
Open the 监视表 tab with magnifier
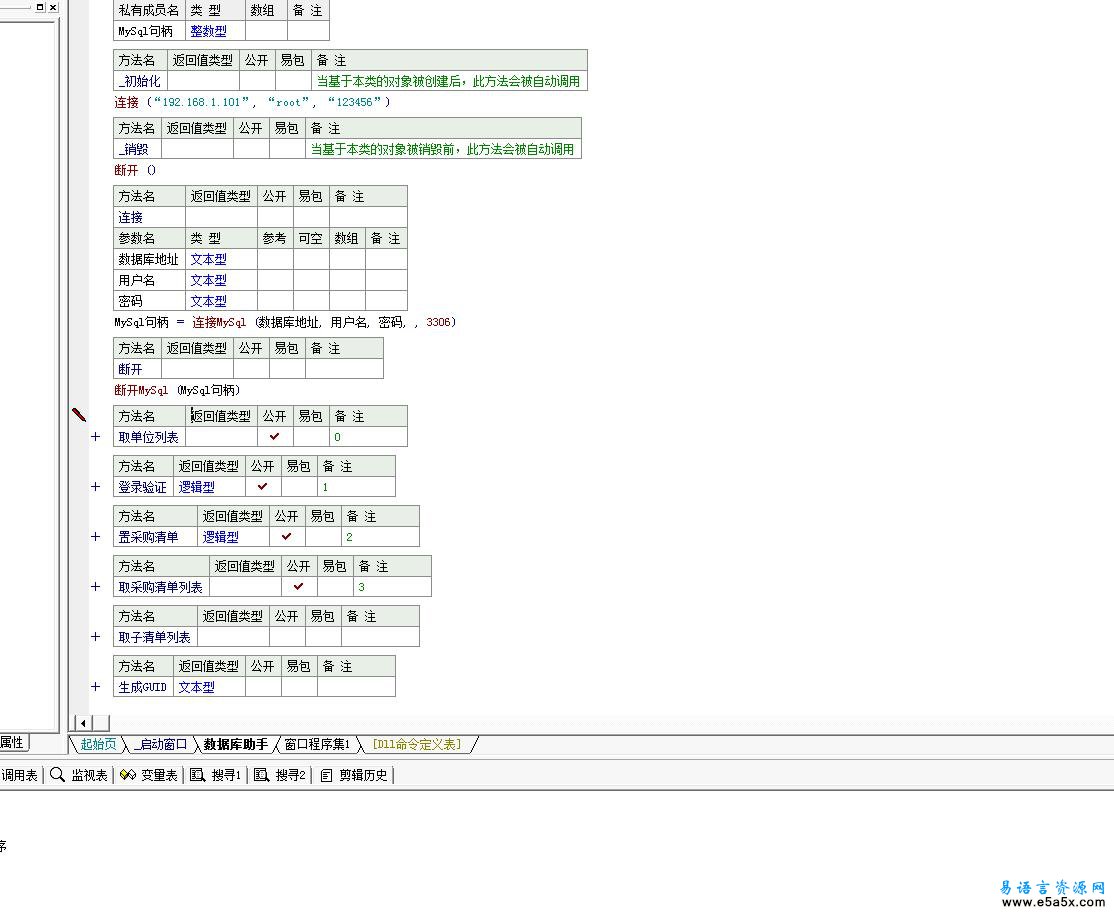(79, 775)
